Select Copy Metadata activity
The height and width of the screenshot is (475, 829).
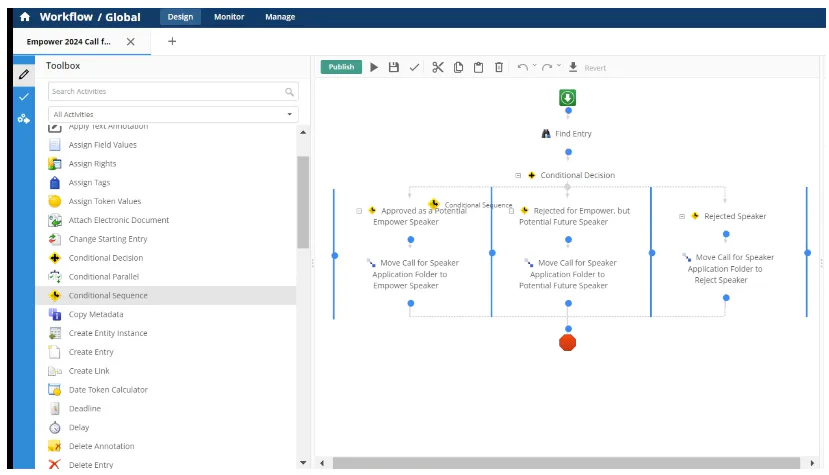(165, 314)
